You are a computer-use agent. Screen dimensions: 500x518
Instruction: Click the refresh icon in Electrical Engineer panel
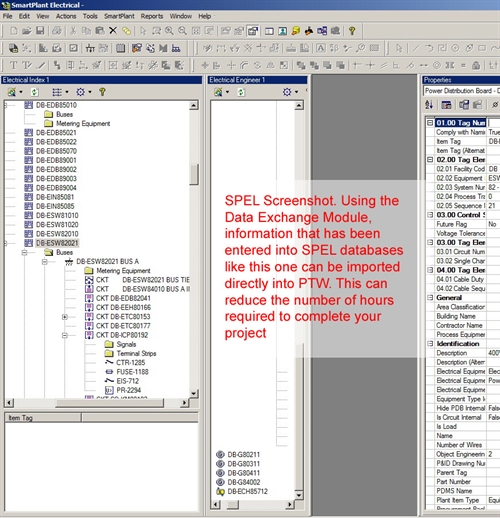point(241,92)
